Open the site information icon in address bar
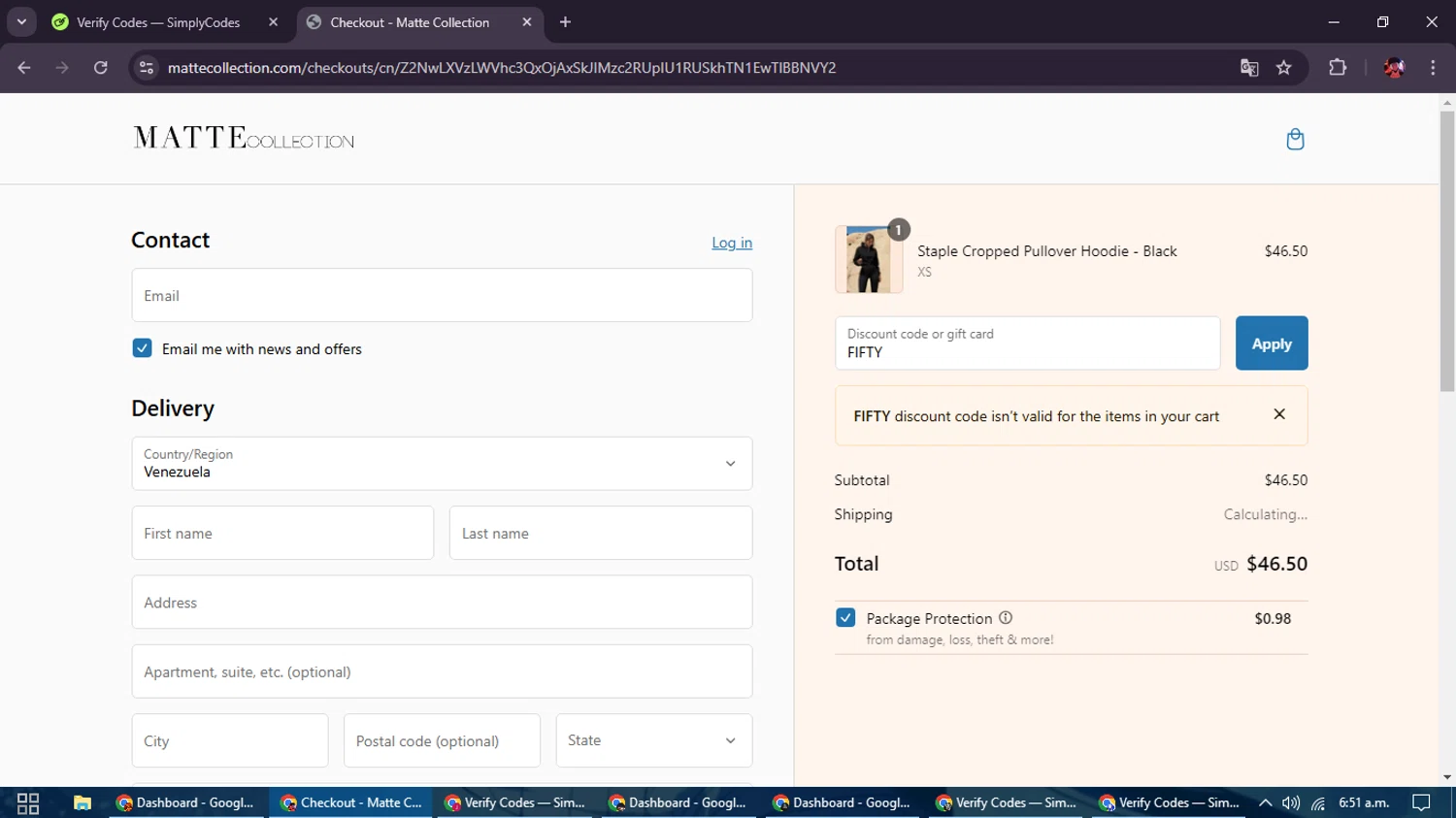 [x=147, y=68]
